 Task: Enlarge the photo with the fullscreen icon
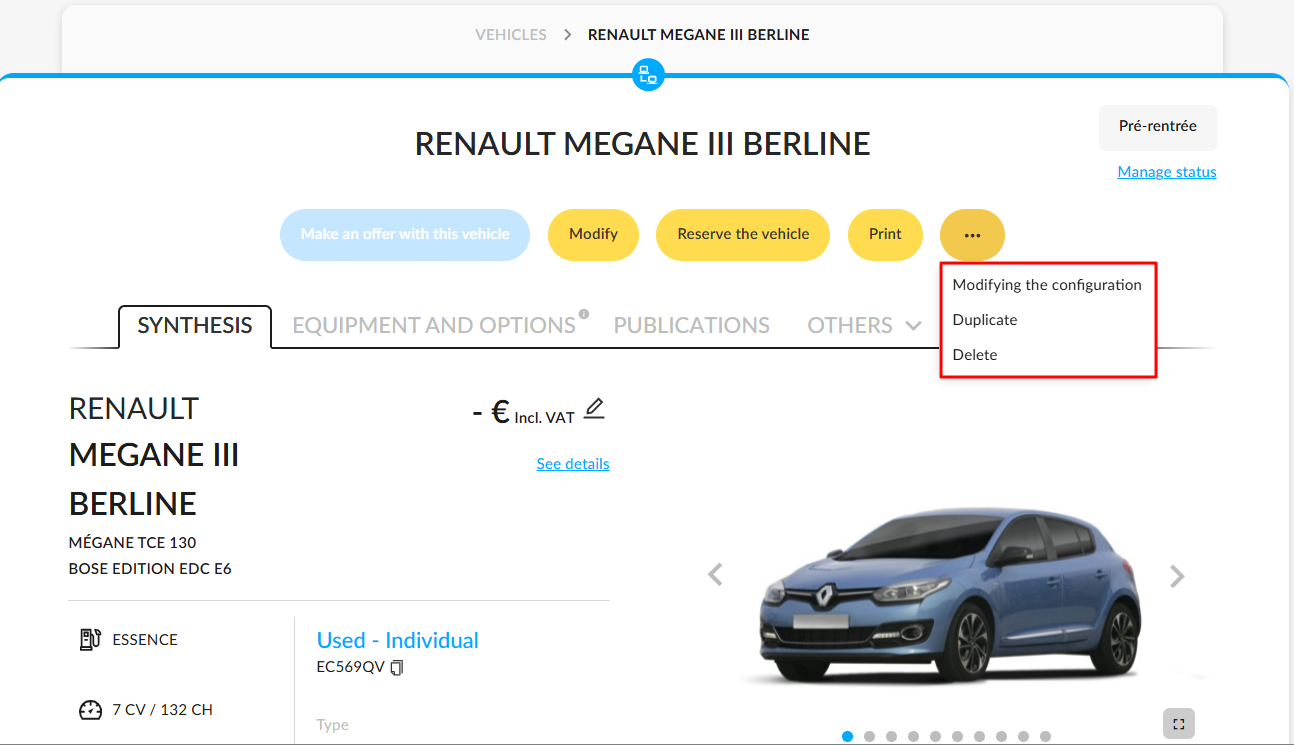click(1178, 723)
